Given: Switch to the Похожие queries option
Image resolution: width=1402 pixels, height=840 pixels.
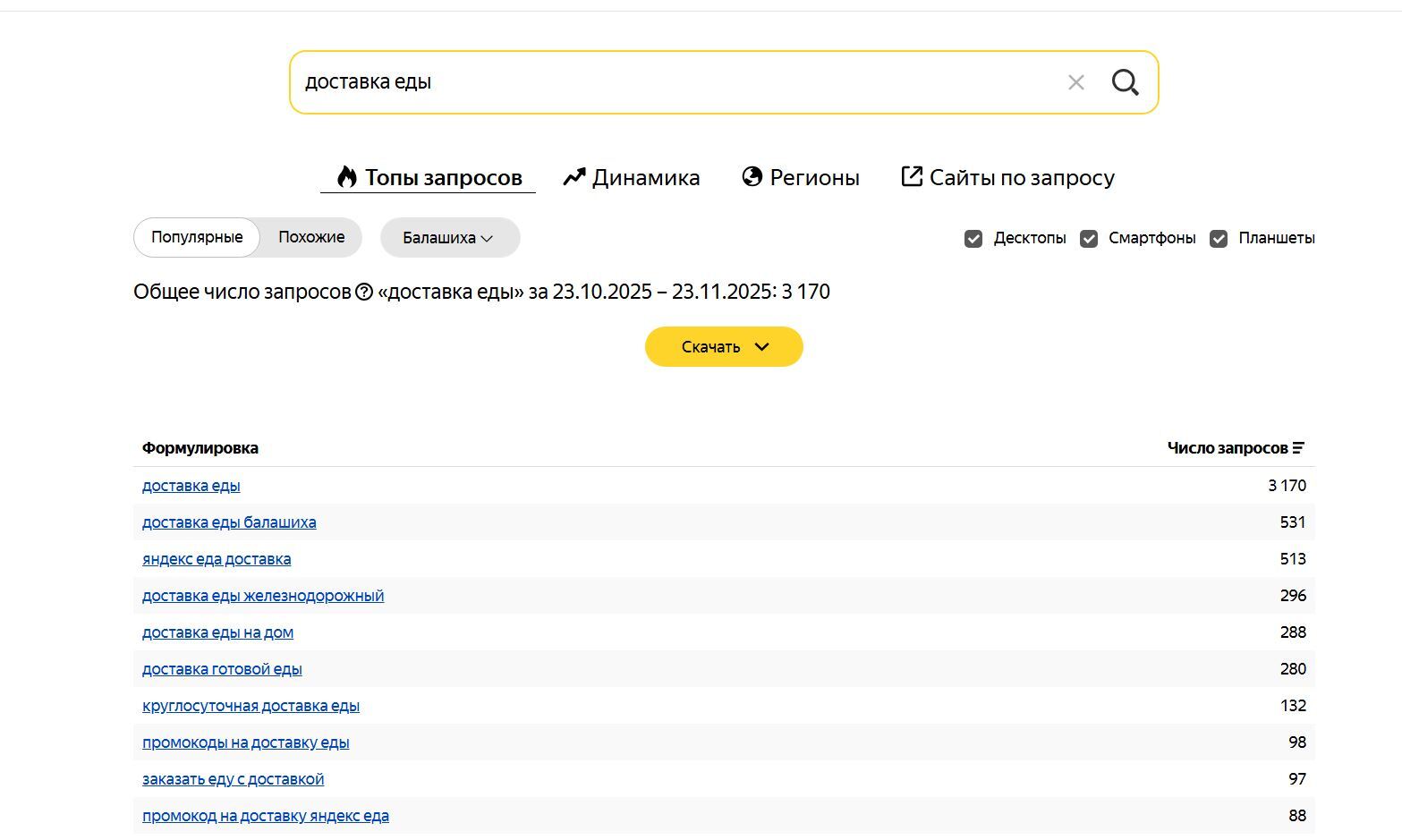Looking at the screenshot, I should (311, 237).
